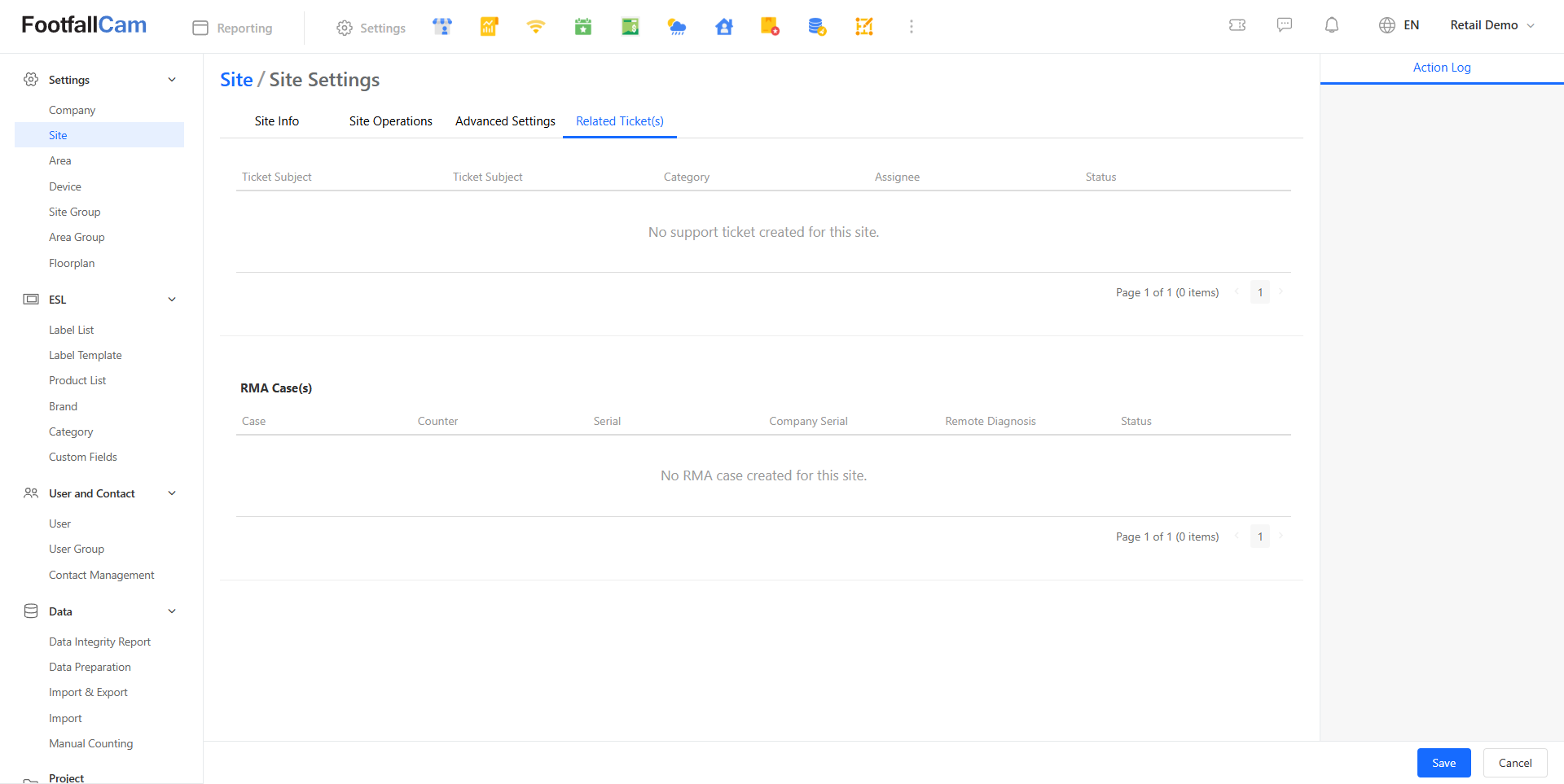Image resolution: width=1564 pixels, height=784 pixels.
Task: Open the three-dot more modules menu
Action: (x=912, y=27)
